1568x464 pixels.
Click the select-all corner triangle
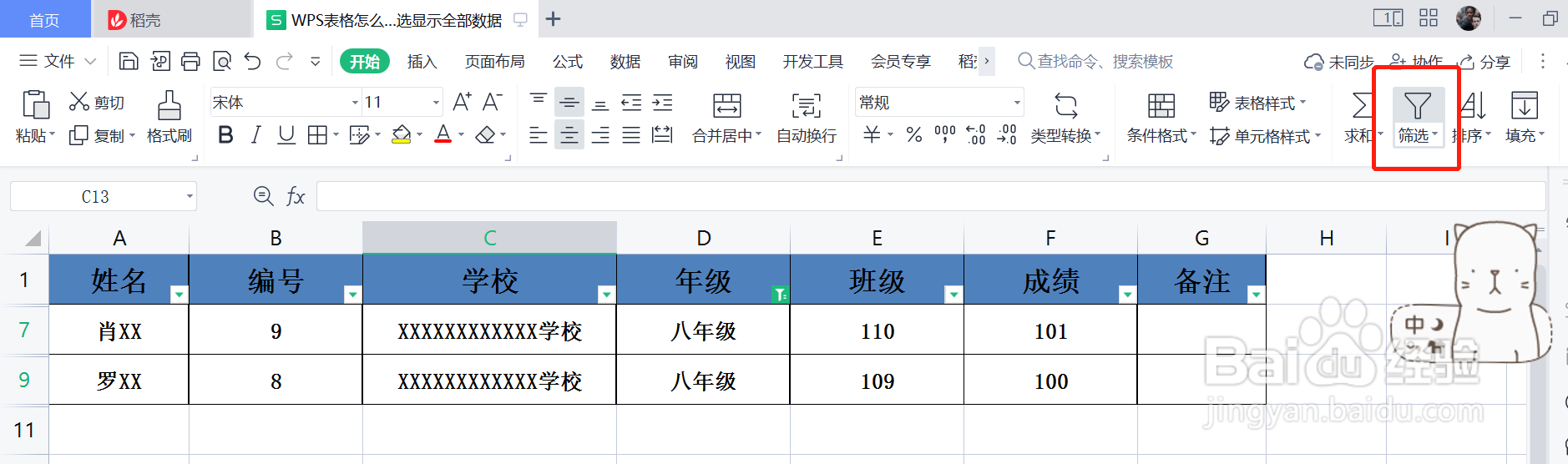pyautogui.click(x=33, y=239)
